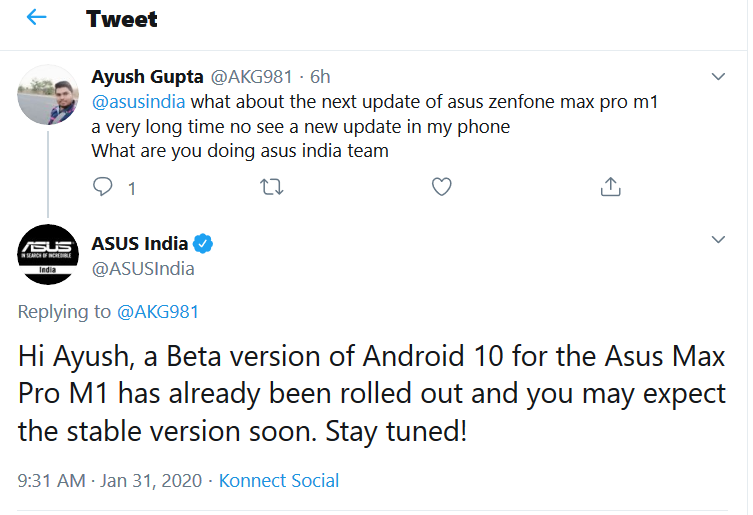Like Ayush Gupta's tweet with heart icon
Image resolution: width=753 pixels, height=515 pixels.
click(x=441, y=187)
